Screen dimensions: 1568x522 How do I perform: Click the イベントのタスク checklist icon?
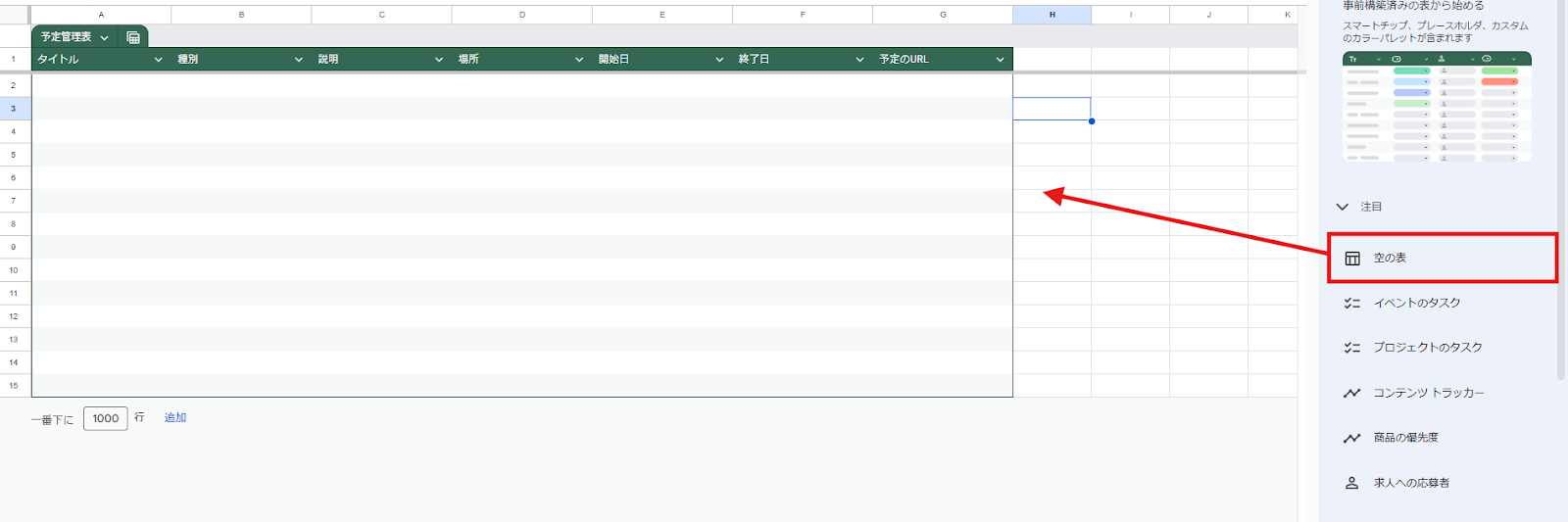point(1352,304)
